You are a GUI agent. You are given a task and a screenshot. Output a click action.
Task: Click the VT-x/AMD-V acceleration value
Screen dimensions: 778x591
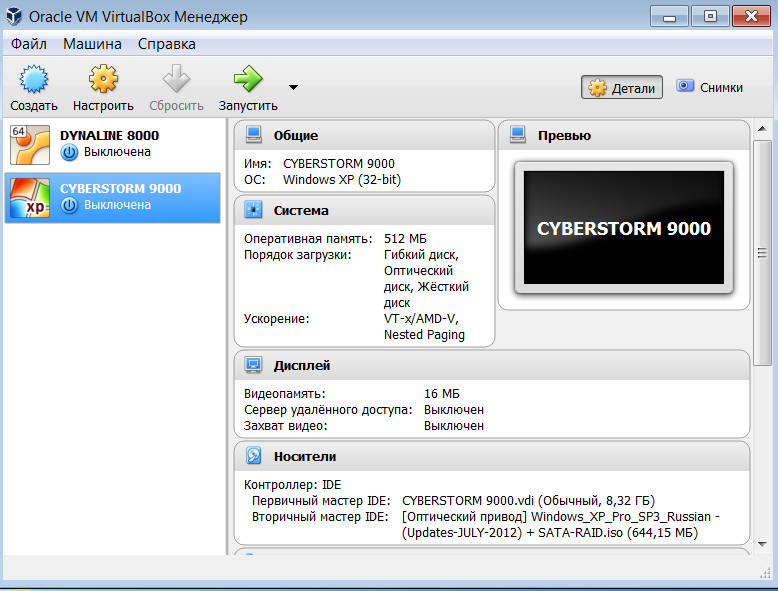(x=421, y=319)
